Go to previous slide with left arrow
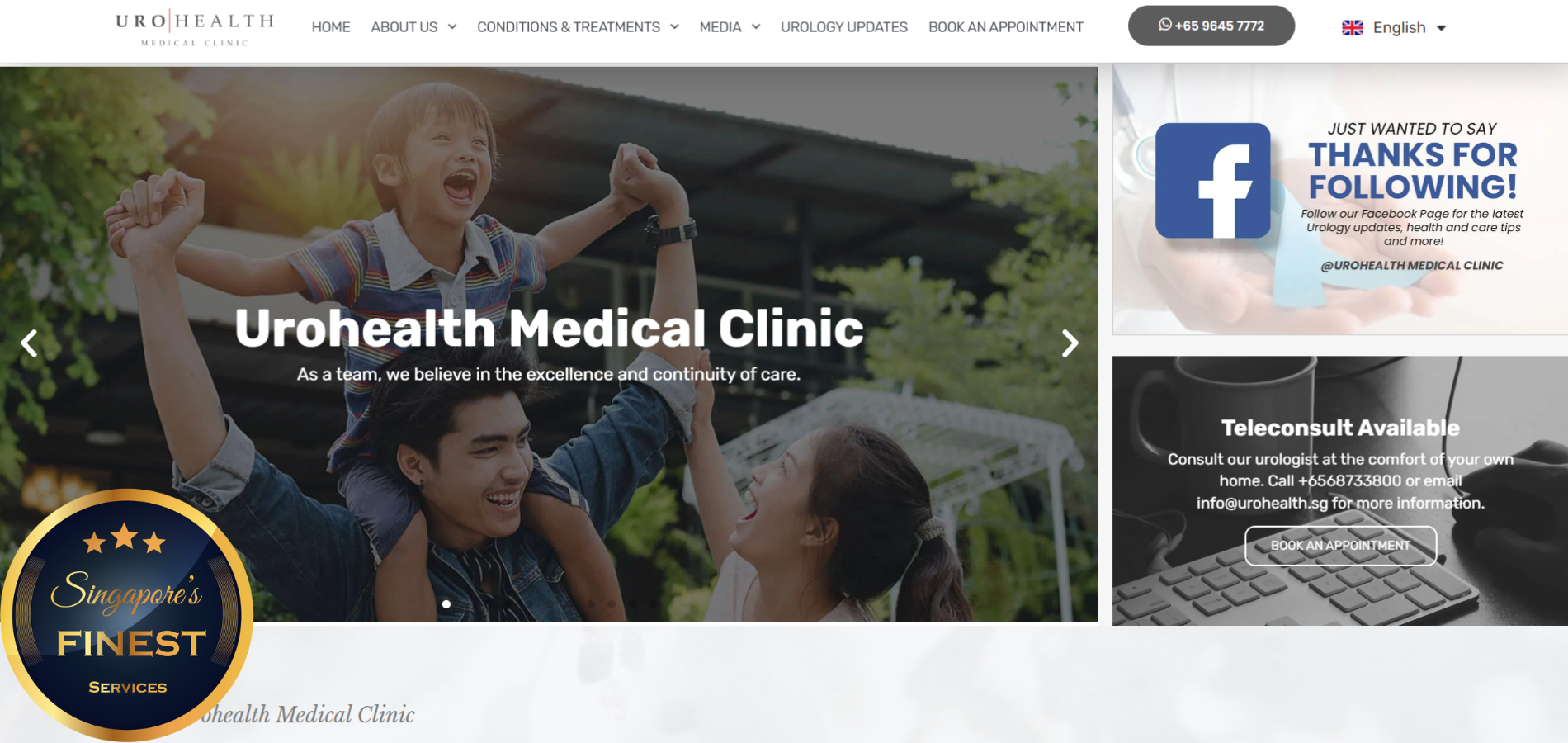 point(30,343)
